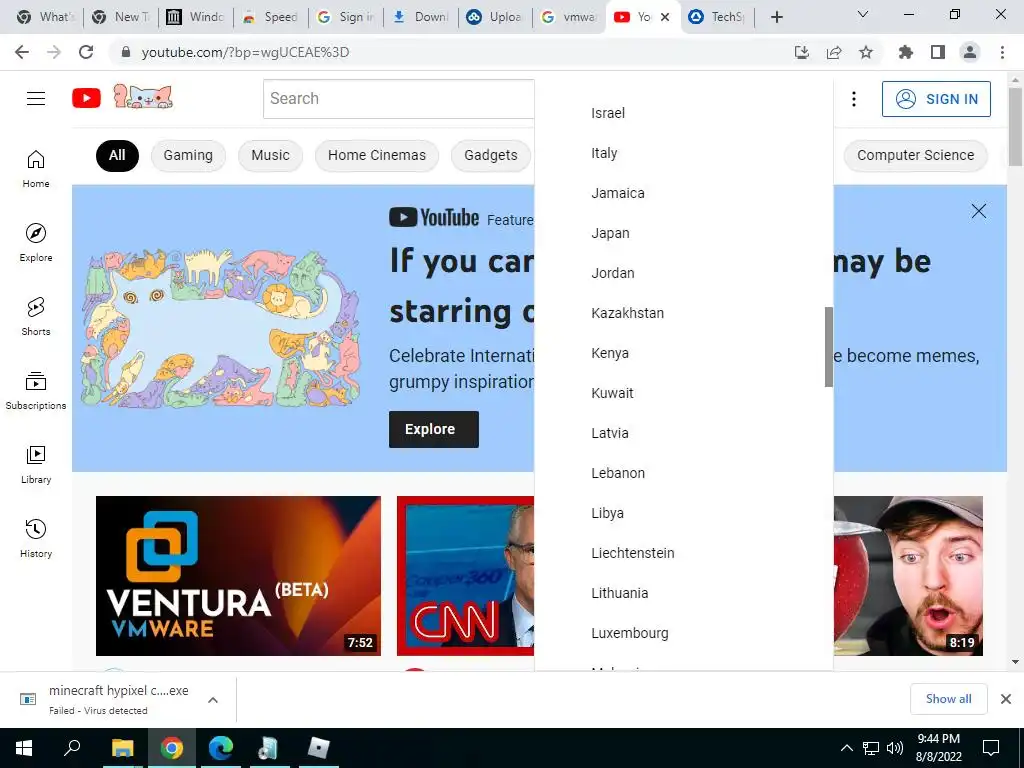Click the YouTube search field
1024x768 pixels.
coord(398,99)
